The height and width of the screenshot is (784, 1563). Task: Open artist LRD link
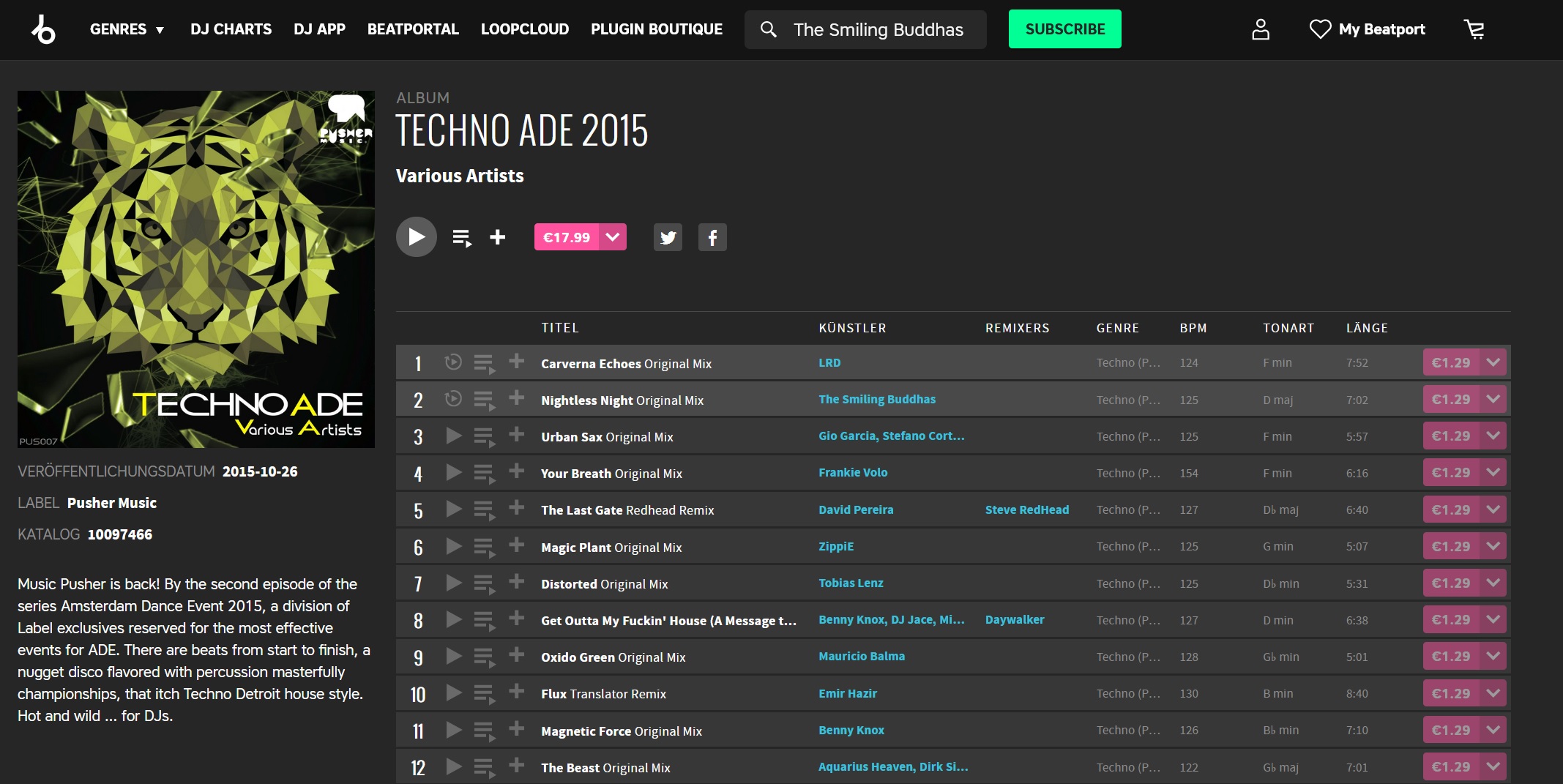click(x=829, y=362)
